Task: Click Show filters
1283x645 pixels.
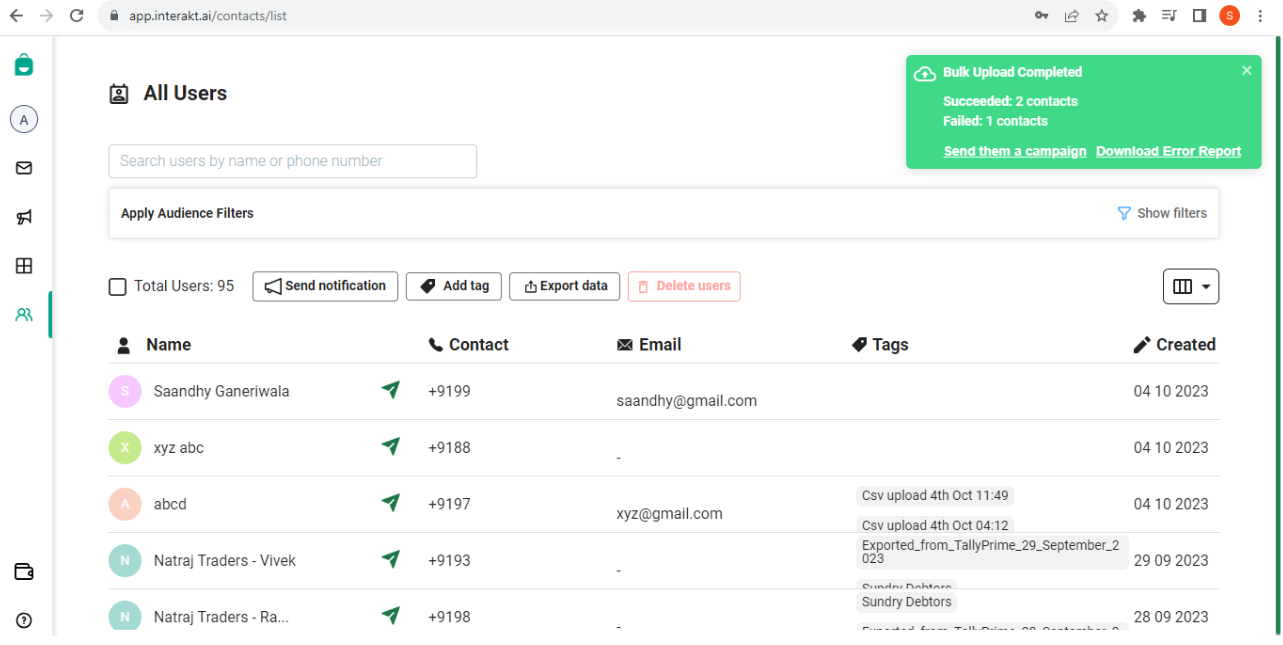Action: coord(1162,213)
